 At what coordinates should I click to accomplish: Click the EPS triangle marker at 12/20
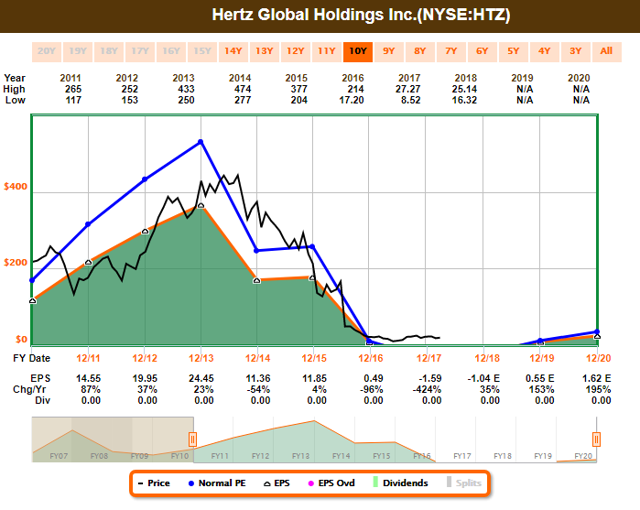(597, 336)
